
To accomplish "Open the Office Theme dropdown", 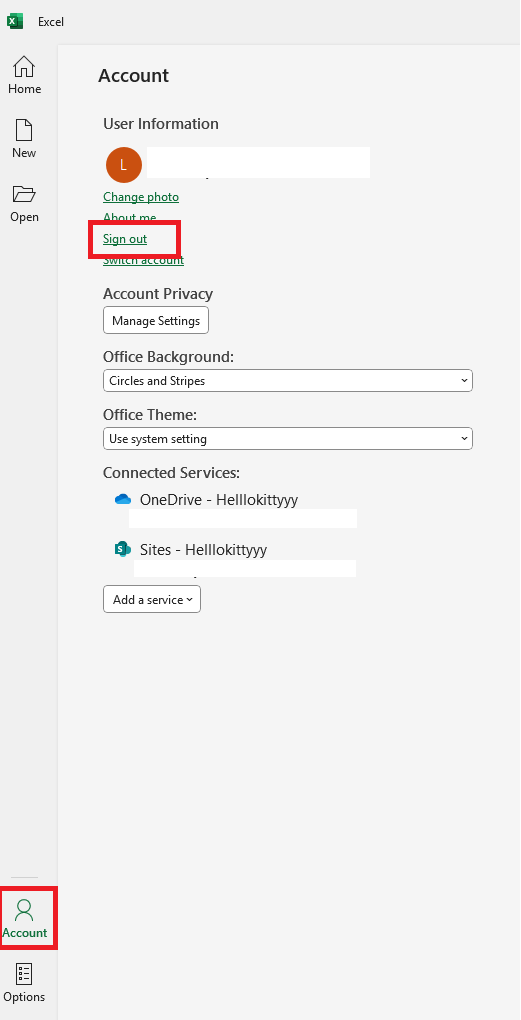I will [x=287, y=438].
